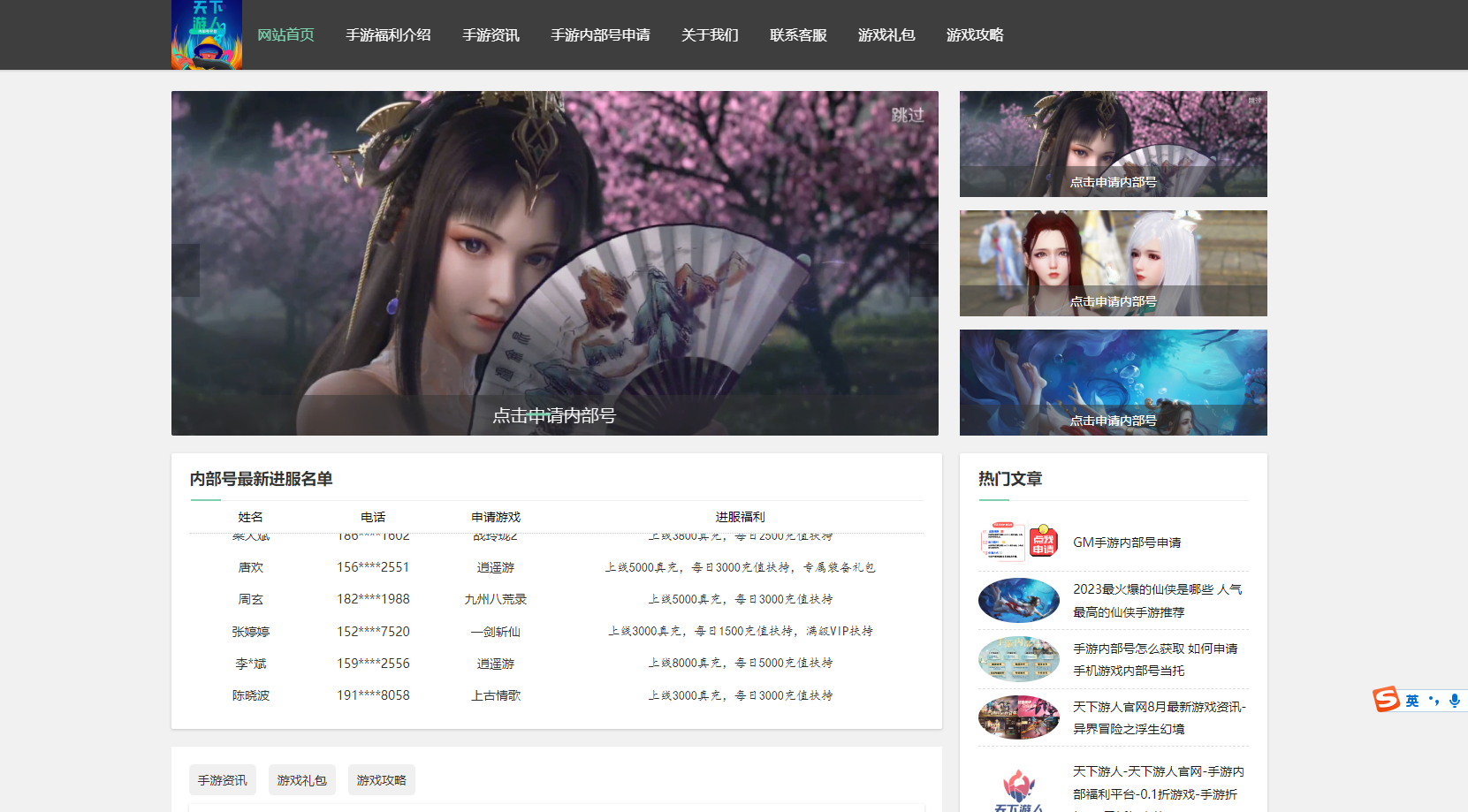Go to 游戏礼包 in the top menu
The height and width of the screenshot is (812, 1468).
(x=886, y=35)
